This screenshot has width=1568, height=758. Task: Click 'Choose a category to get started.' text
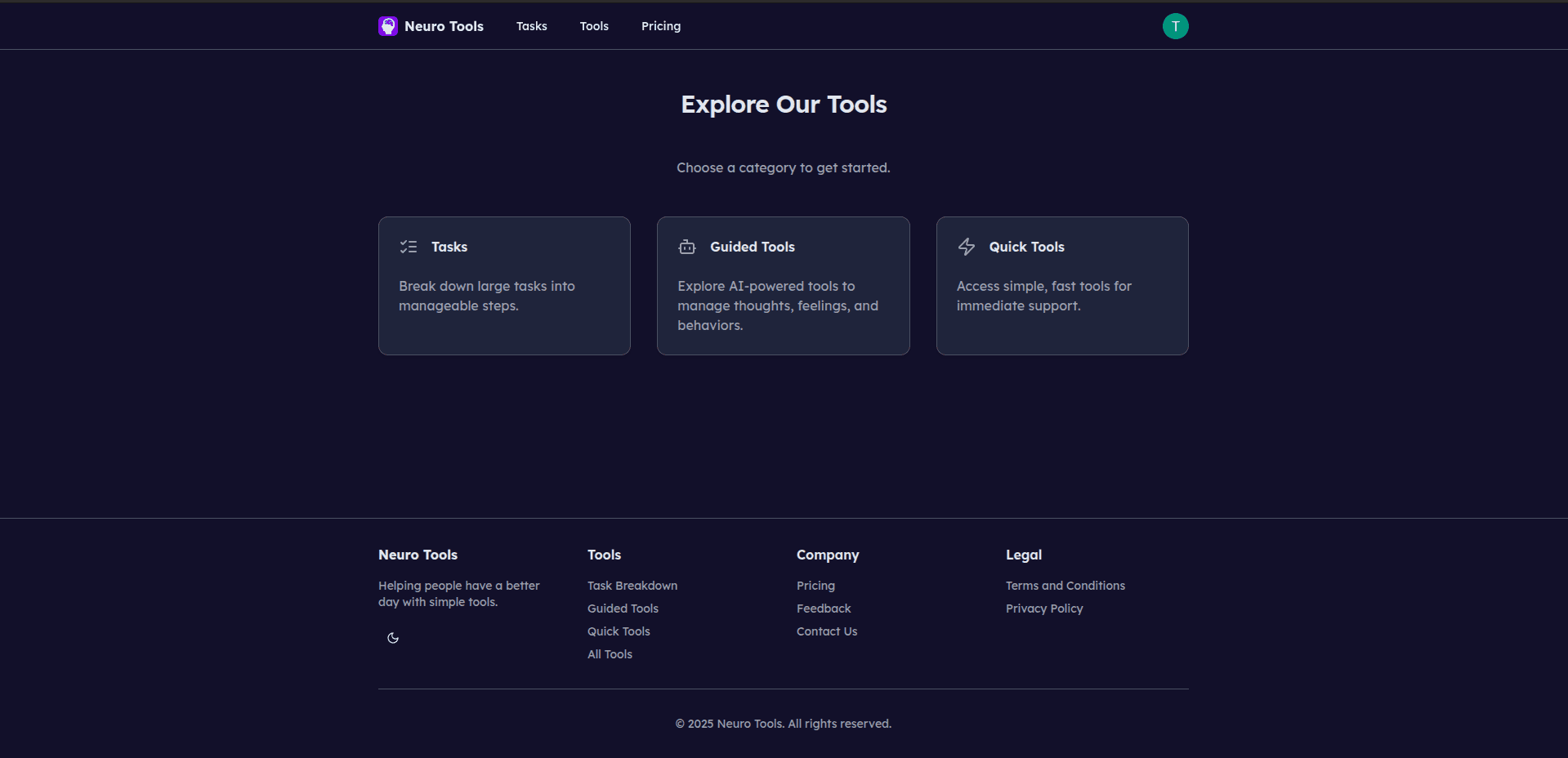click(784, 167)
